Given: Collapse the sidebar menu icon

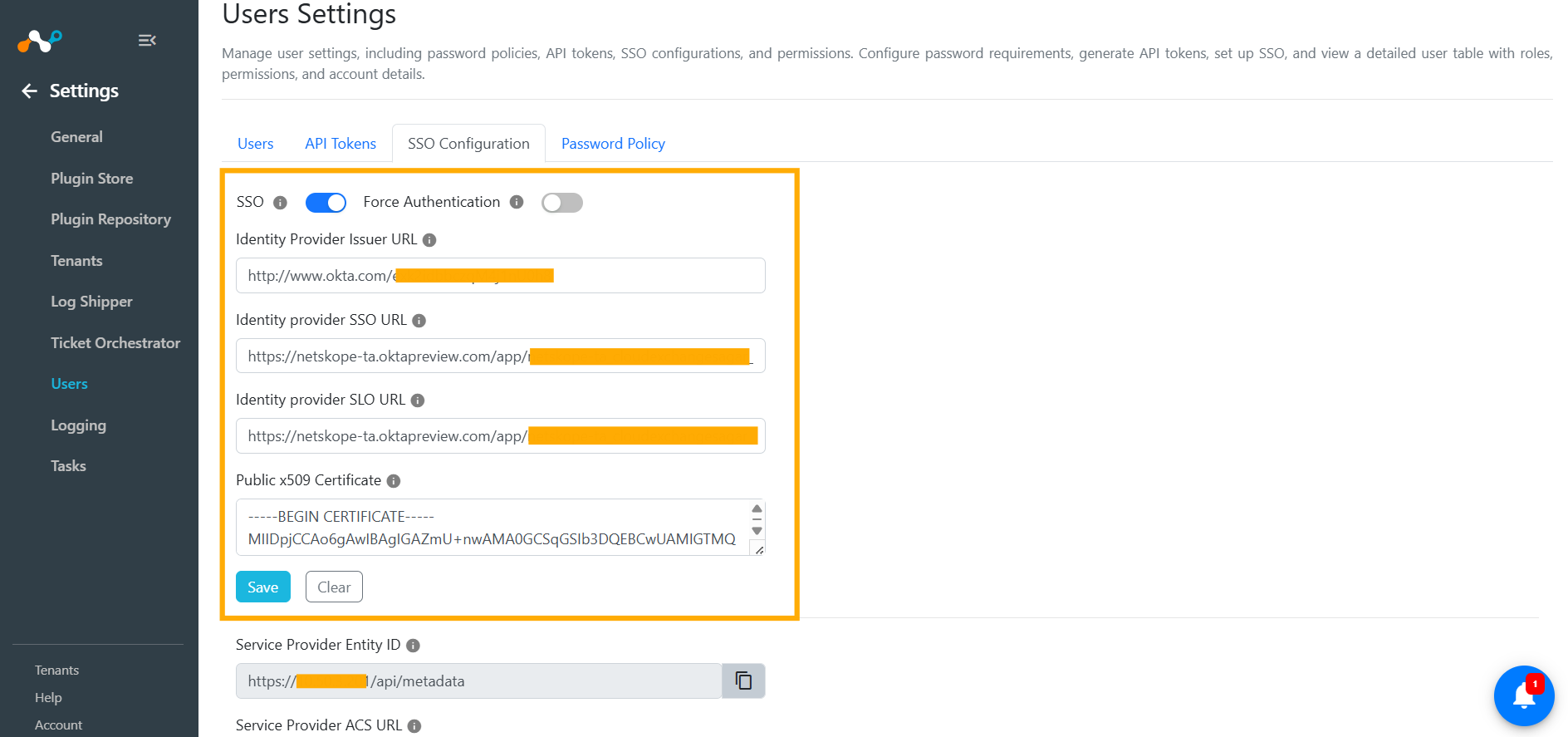Looking at the screenshot, I should point(147,40).
